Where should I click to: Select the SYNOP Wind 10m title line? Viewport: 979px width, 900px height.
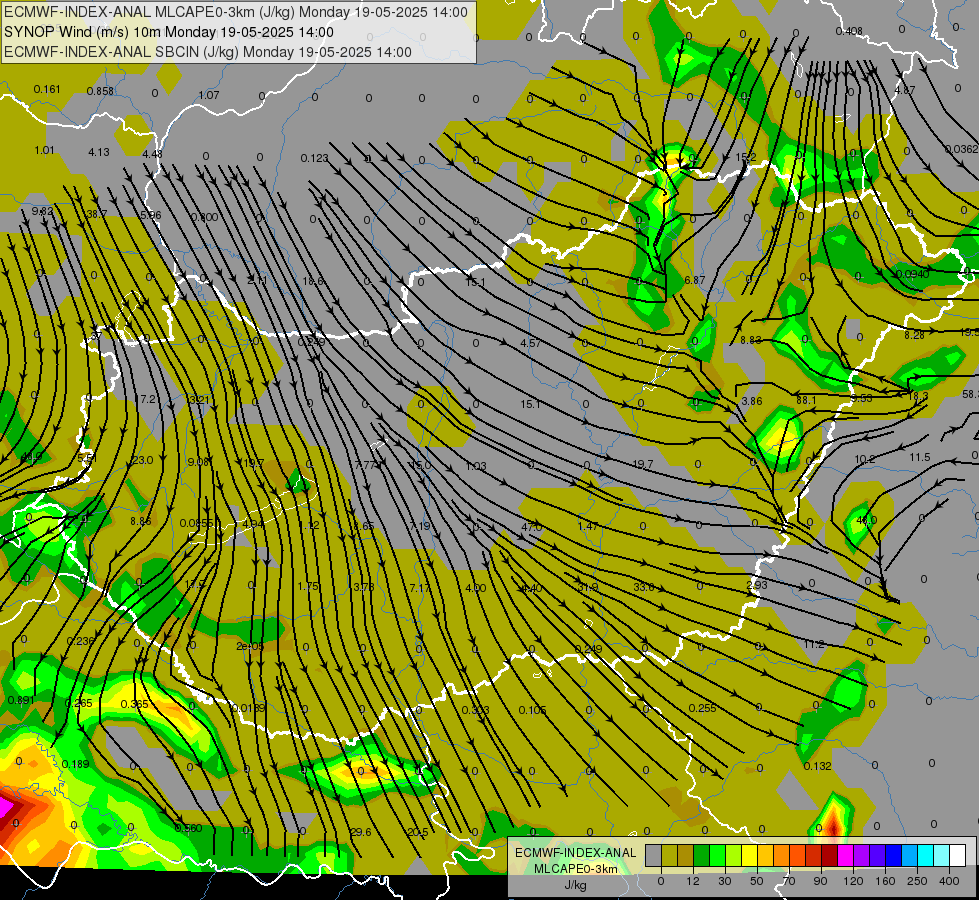169,32
